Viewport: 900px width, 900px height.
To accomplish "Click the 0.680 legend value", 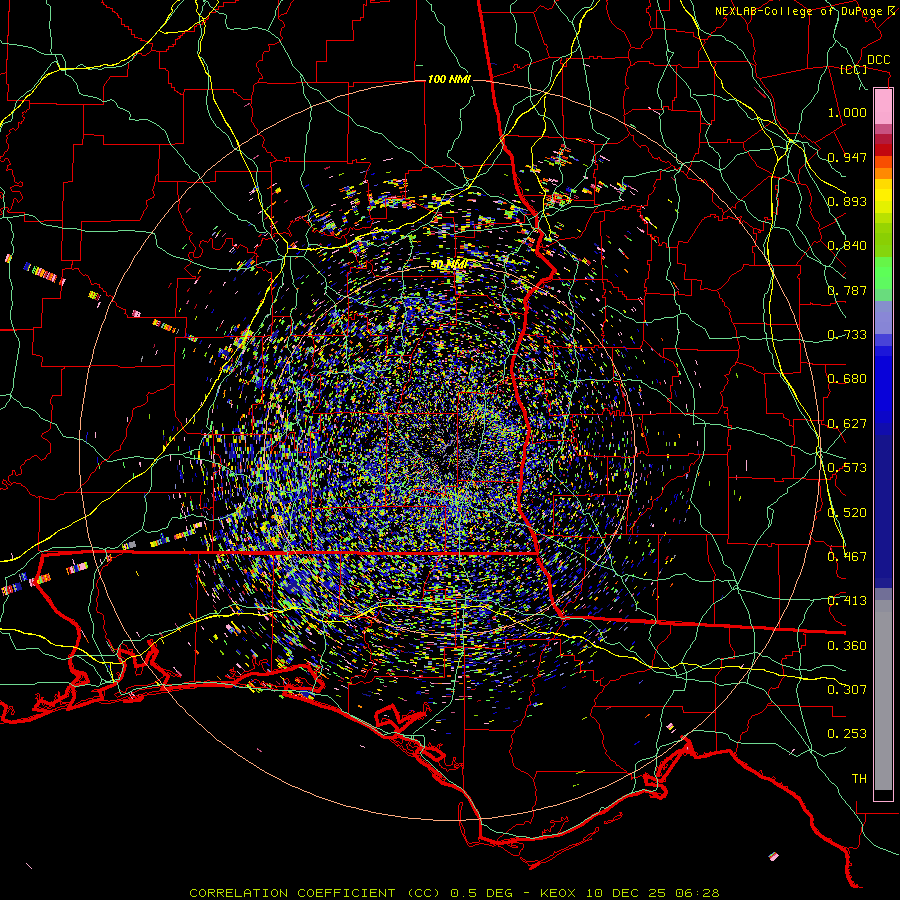I will pos(847,379).
